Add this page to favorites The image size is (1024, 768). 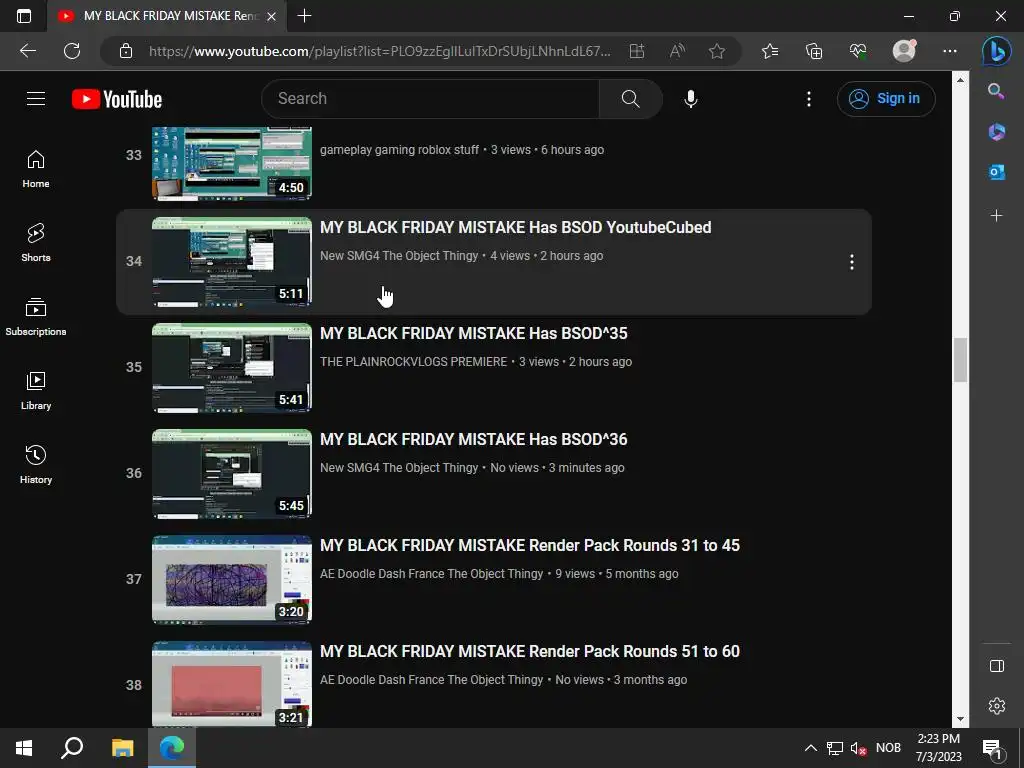717,51
